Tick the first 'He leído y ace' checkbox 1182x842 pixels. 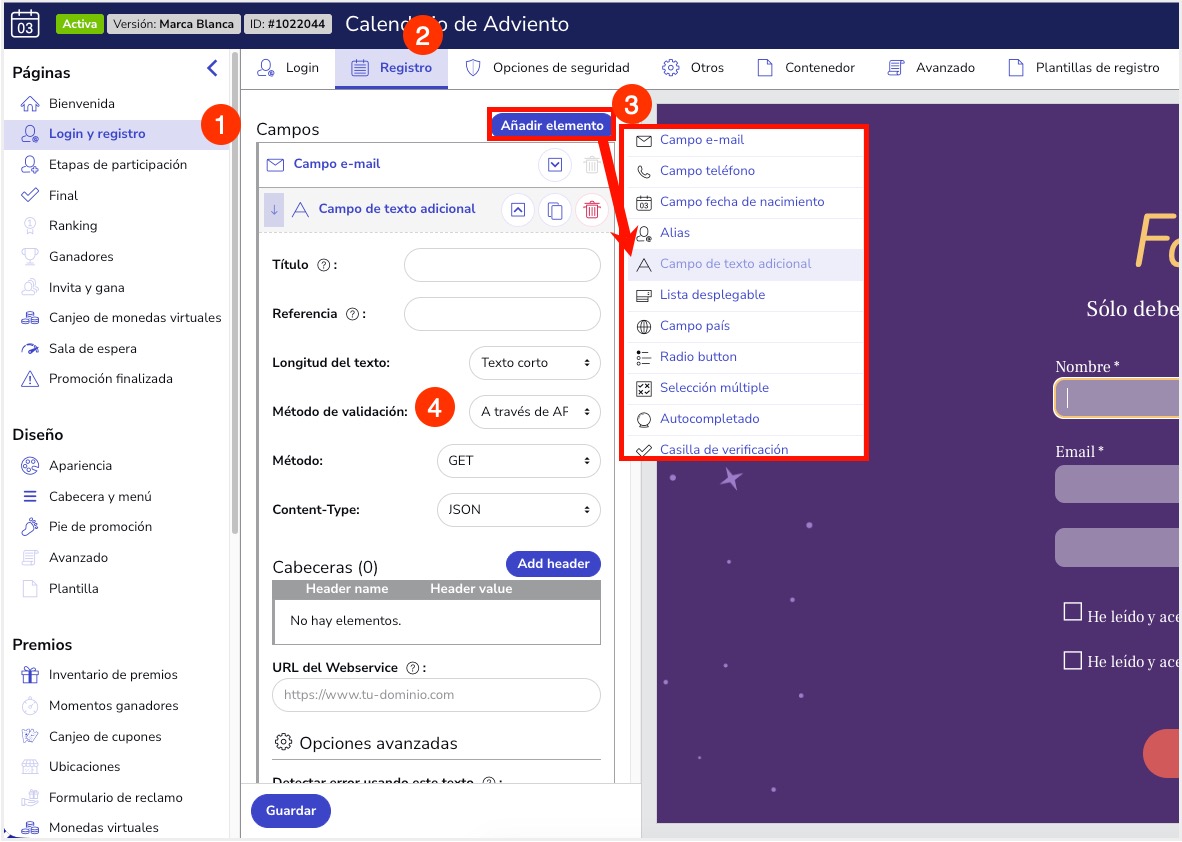click(1072, 611)
